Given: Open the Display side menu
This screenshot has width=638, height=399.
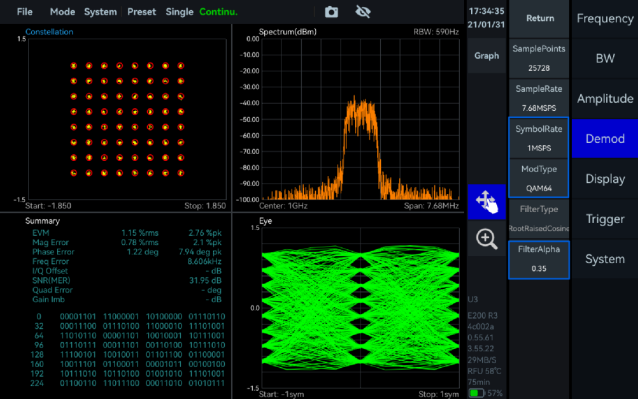Looking at the screenshot, I should coord(605,179).
